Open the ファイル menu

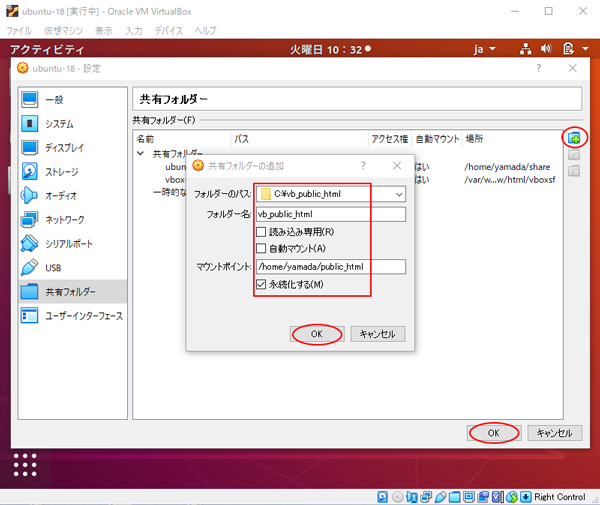pyautogui.click(x=19, y=31)
